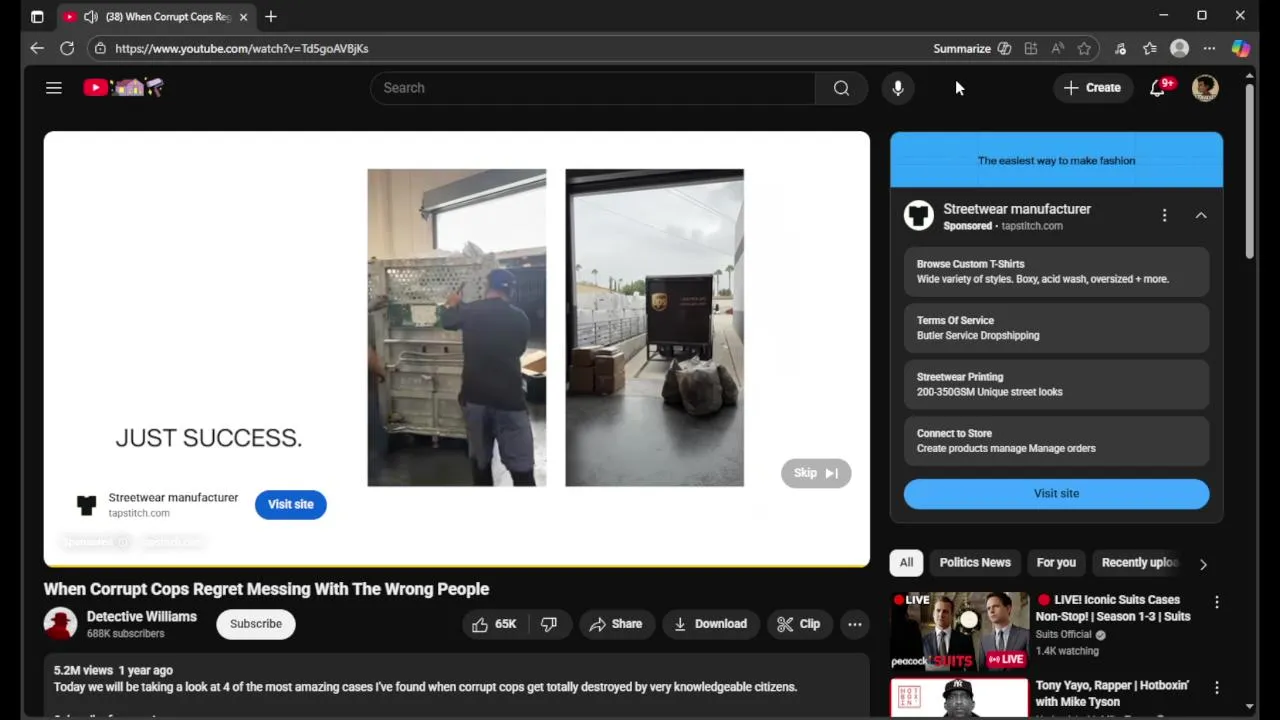Image resolution: width=1280 pixels, height=720 pixels.
Task: Select the For you chip
Action: [1056, 563]
